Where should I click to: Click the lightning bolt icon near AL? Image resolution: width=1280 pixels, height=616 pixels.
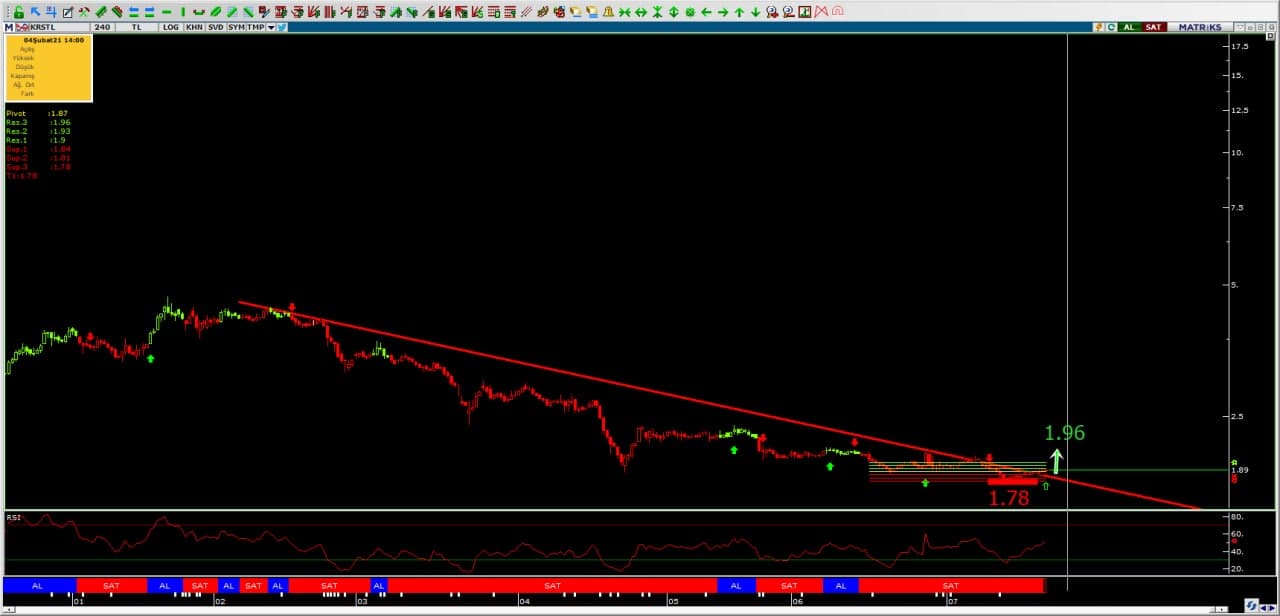coord(1098,27)
